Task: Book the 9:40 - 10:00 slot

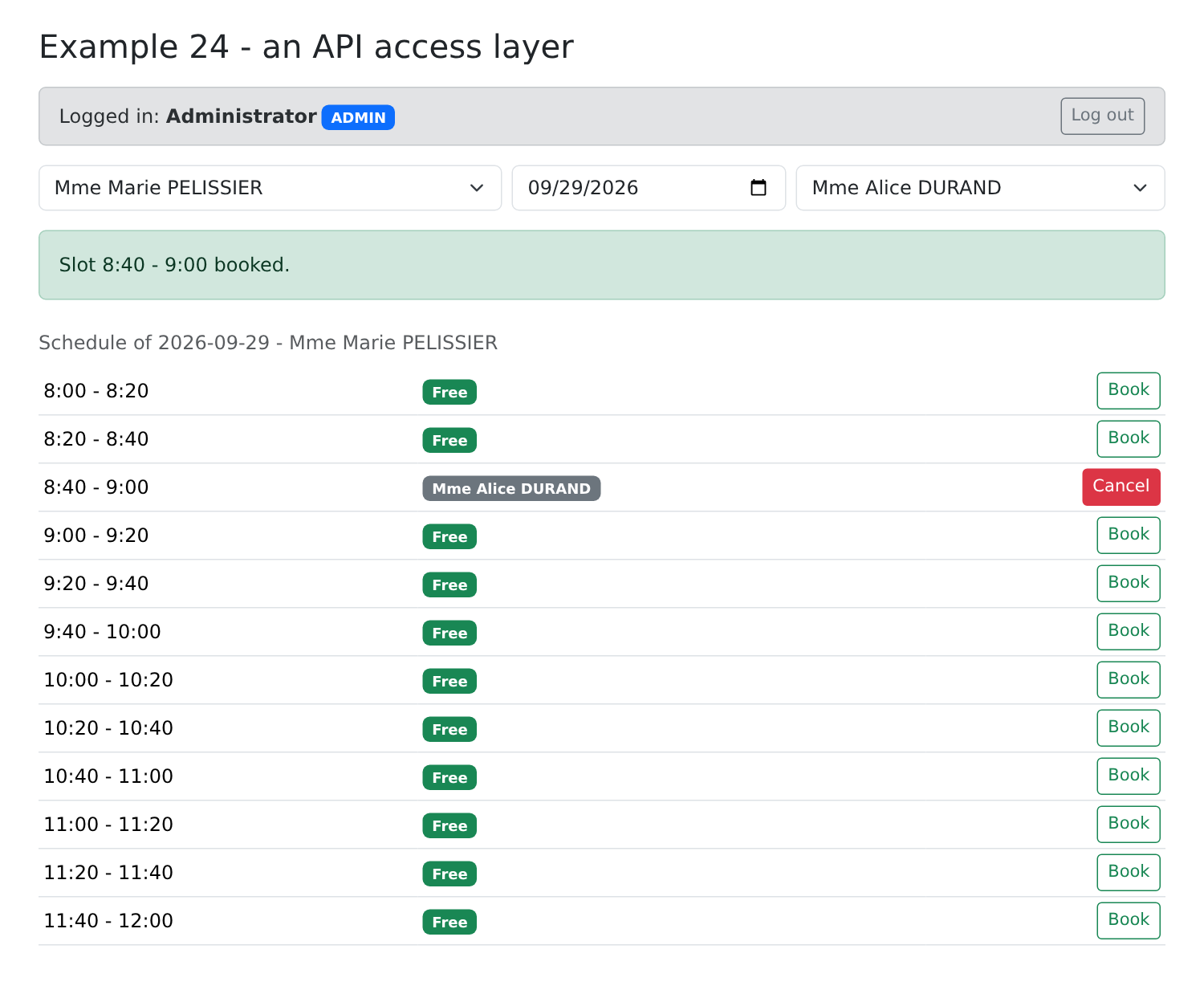Action: click(1129, 631)
